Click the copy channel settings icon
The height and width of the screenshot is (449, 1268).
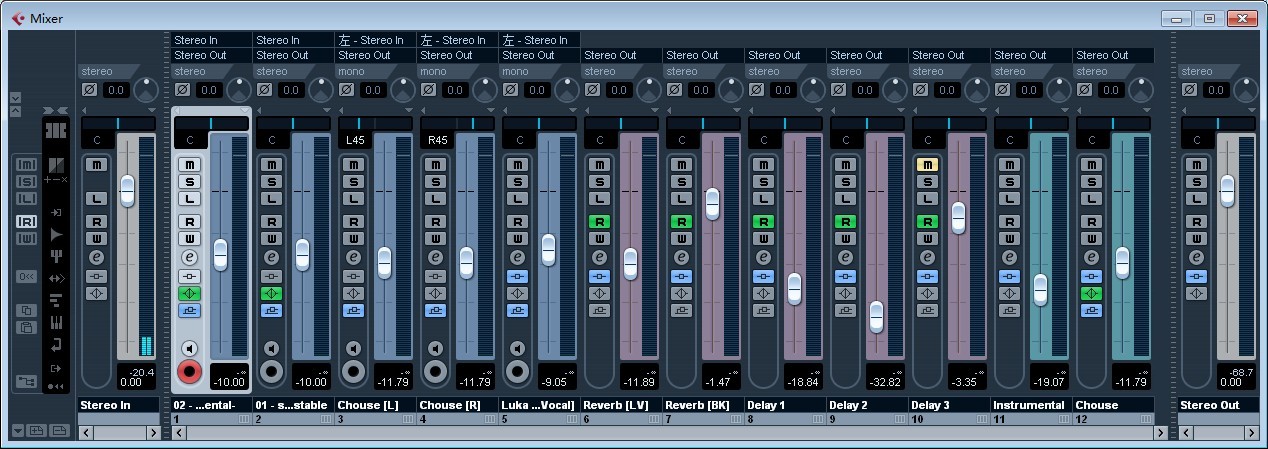pyautogui.click(x=27, y=311)
